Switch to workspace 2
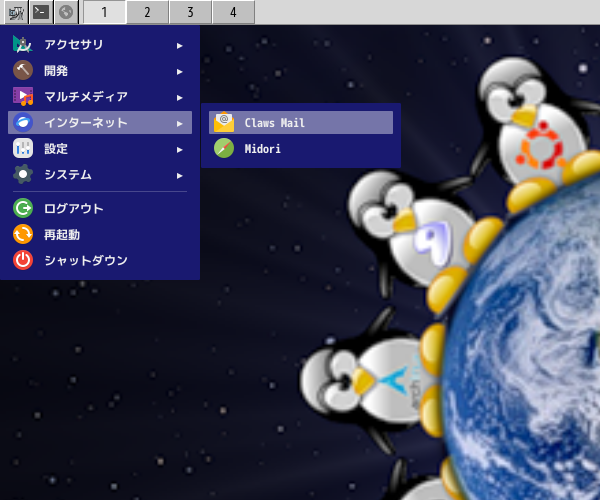 [x=147, y=13]
